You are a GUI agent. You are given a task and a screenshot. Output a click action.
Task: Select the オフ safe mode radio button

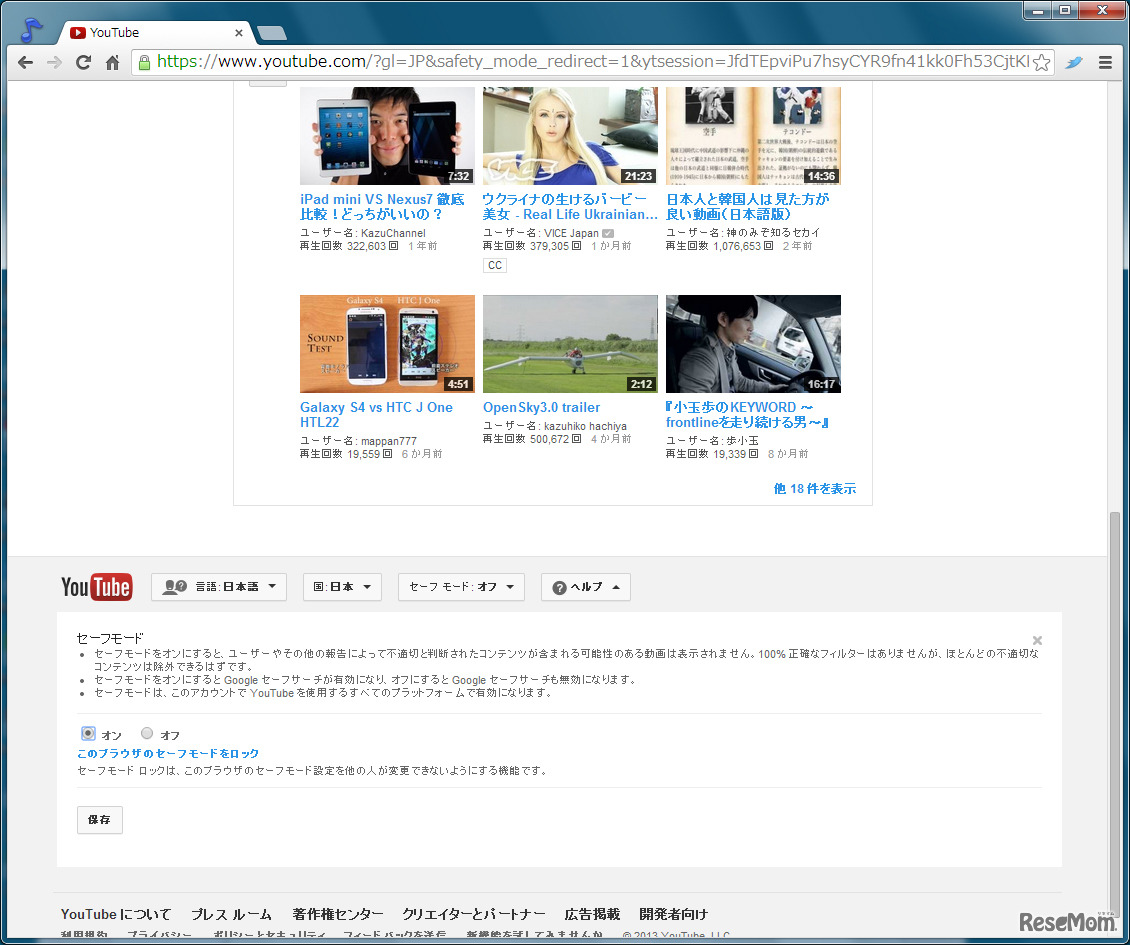(147, 734)
